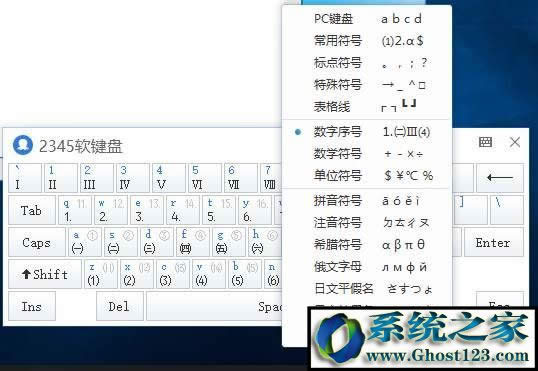538x371 pixels.
Task: Tap the 1 key showing Ⅱ
Action: pyautogui.click(x=61, y=178)
